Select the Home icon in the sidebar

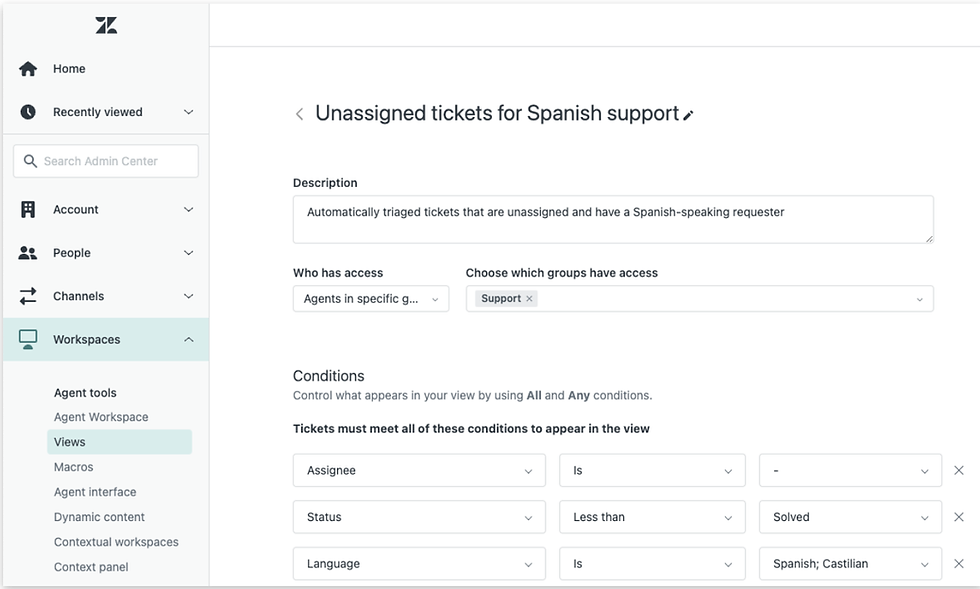point(28,68)
